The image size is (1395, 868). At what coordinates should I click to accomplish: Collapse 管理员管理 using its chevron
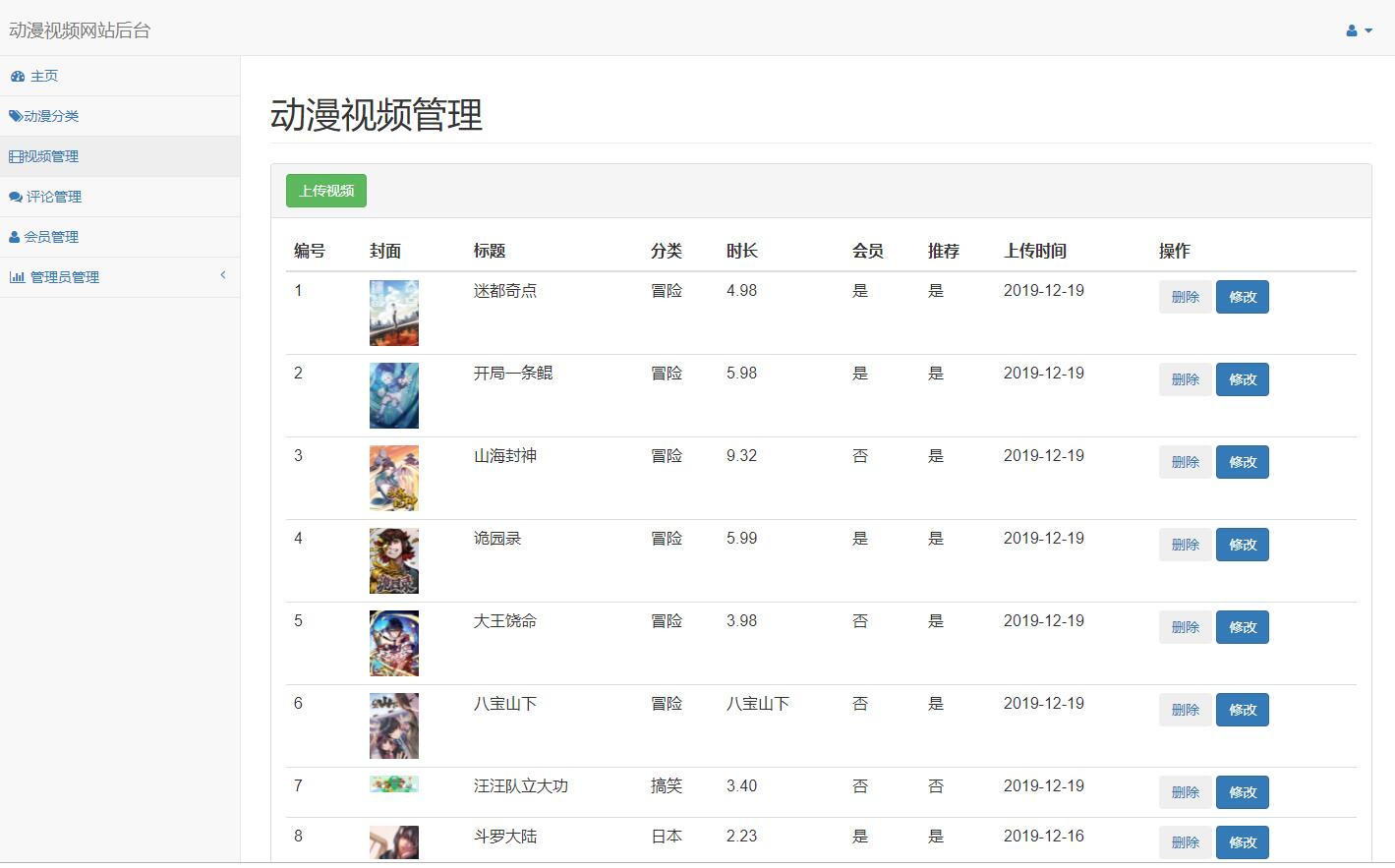(222, 275)
